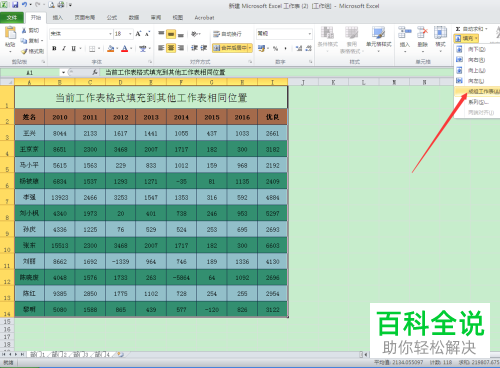Switch to the Acrobat tab

click(x=204, y=18)
